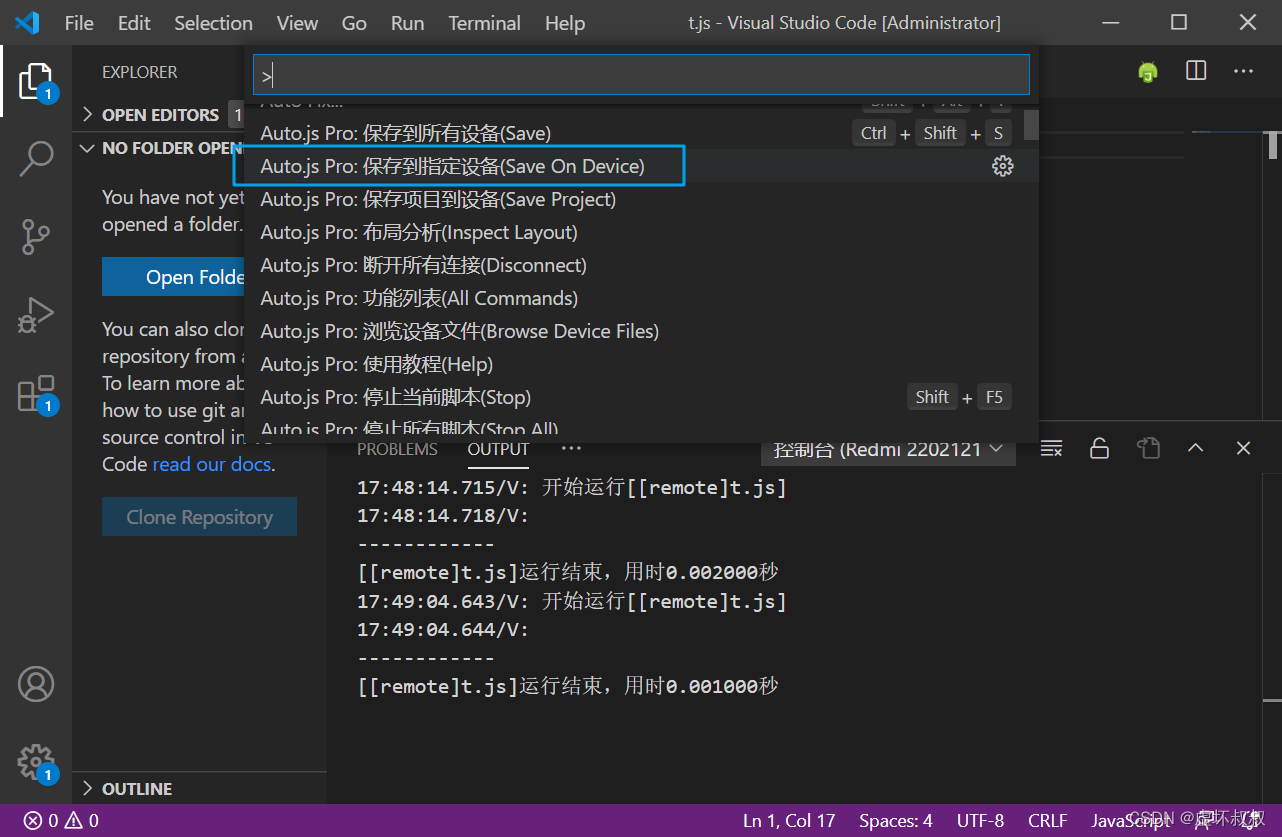The height and width of the screenshot is (837, 1282).
Task: Focus the command palette input field
Action: pos(641,75)
